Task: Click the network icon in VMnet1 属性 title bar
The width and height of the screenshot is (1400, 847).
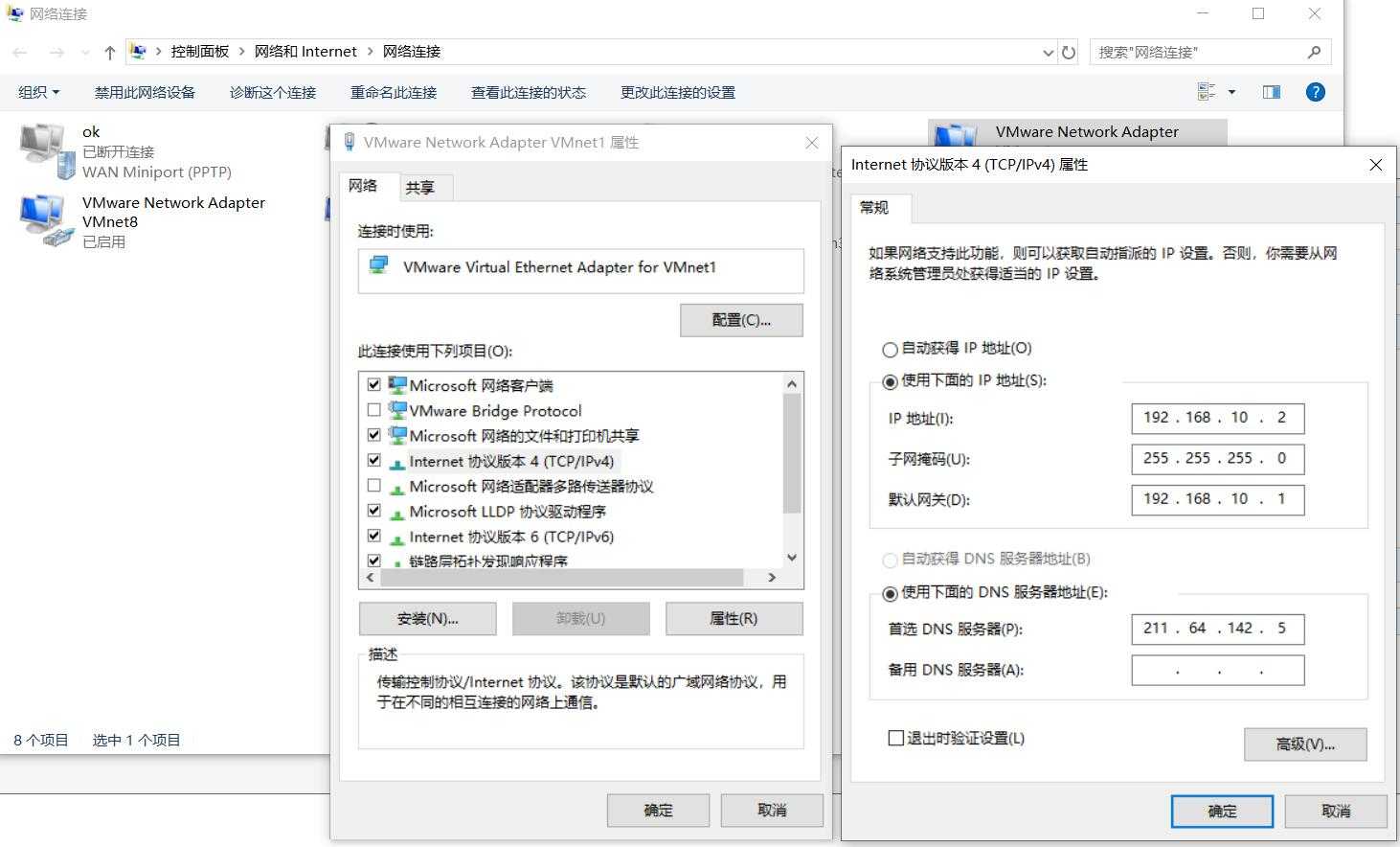Action: click(350, 142)
